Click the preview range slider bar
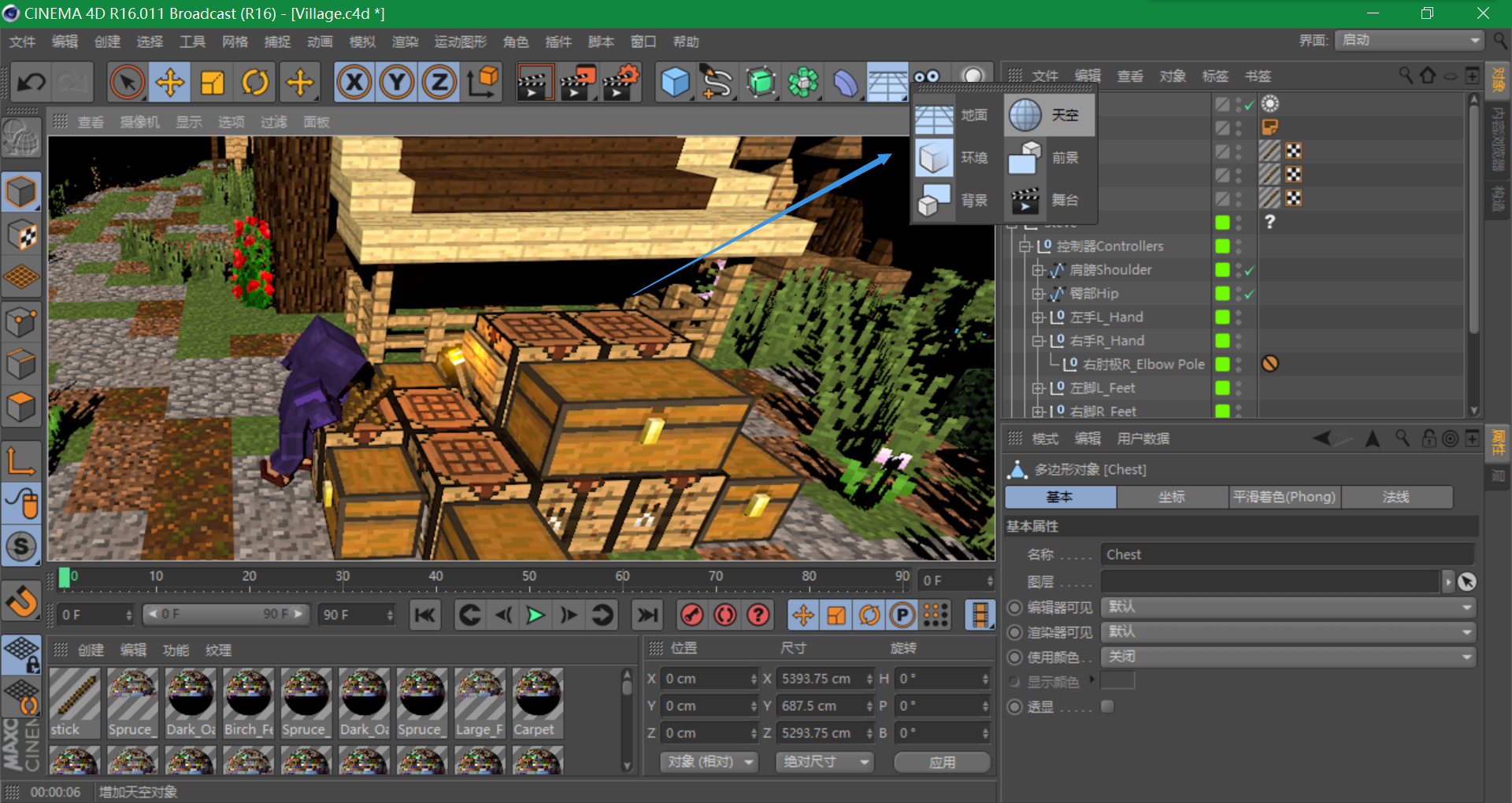Screen dimensions: 1512x803 coord(227,614)
